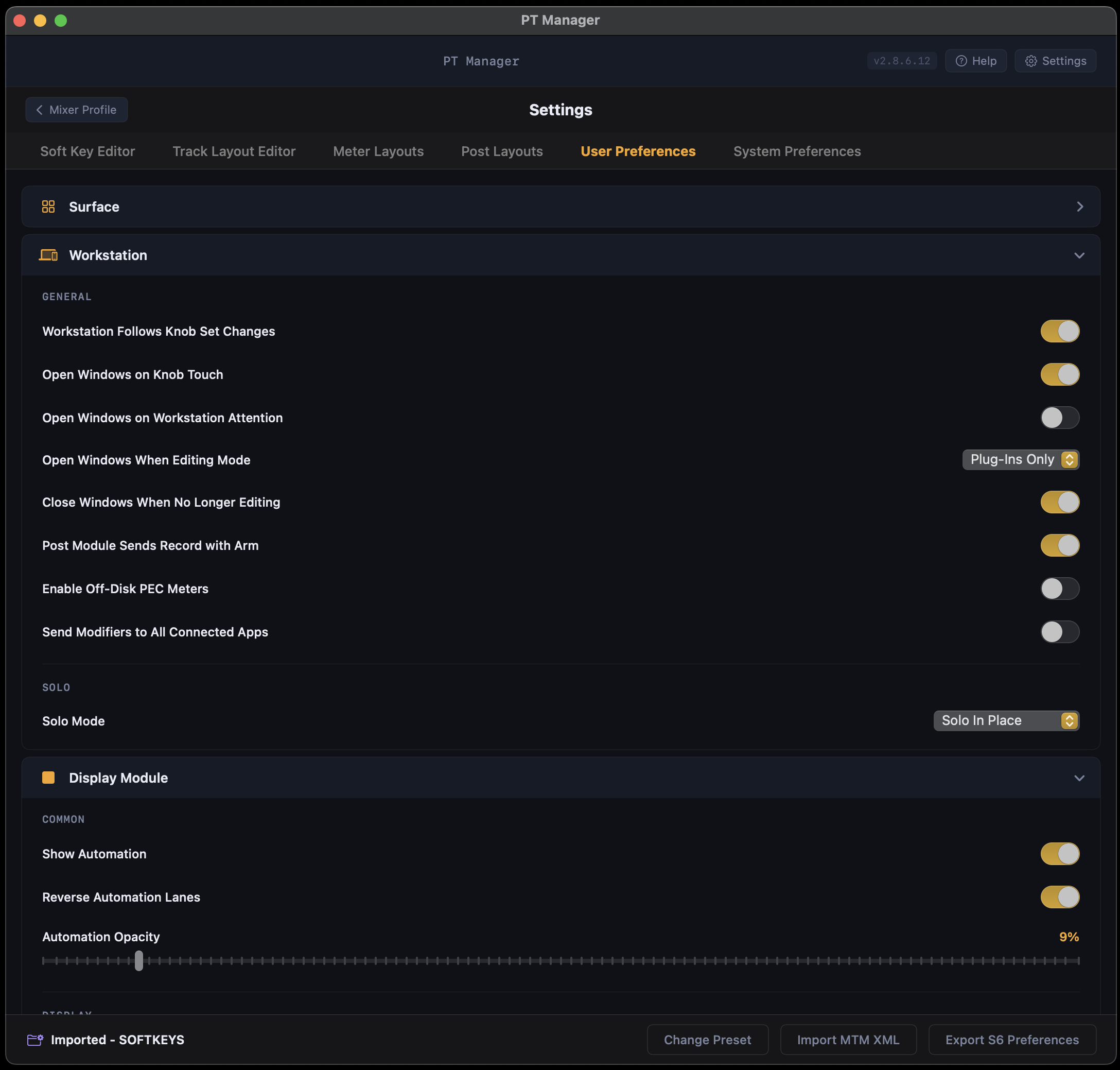Click the Display Module header title
Viewport: 1120px width, 1070px height.
coord(118,778)
